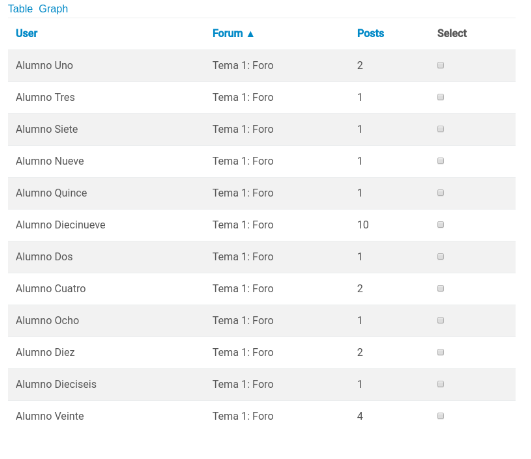Select Alumno Diecinueve with its checkbox
The image size is (531, 459).
[440, 225]
